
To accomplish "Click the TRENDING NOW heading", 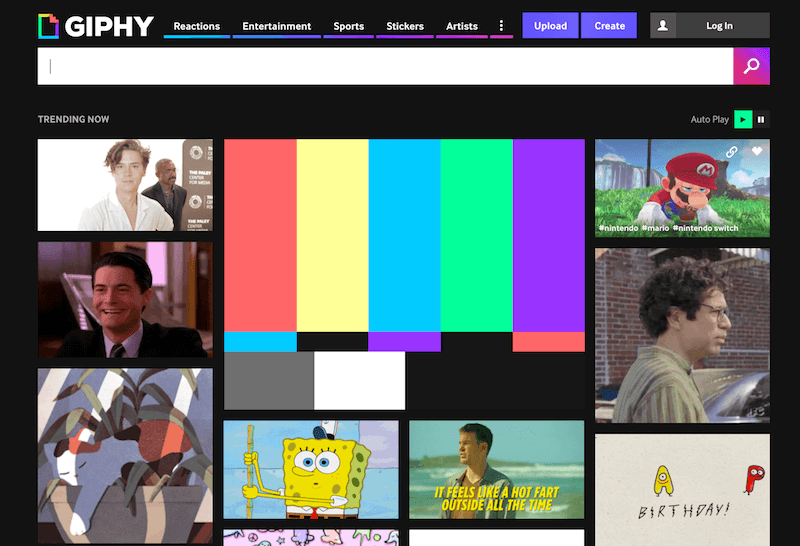I will (x=73, y=119).
